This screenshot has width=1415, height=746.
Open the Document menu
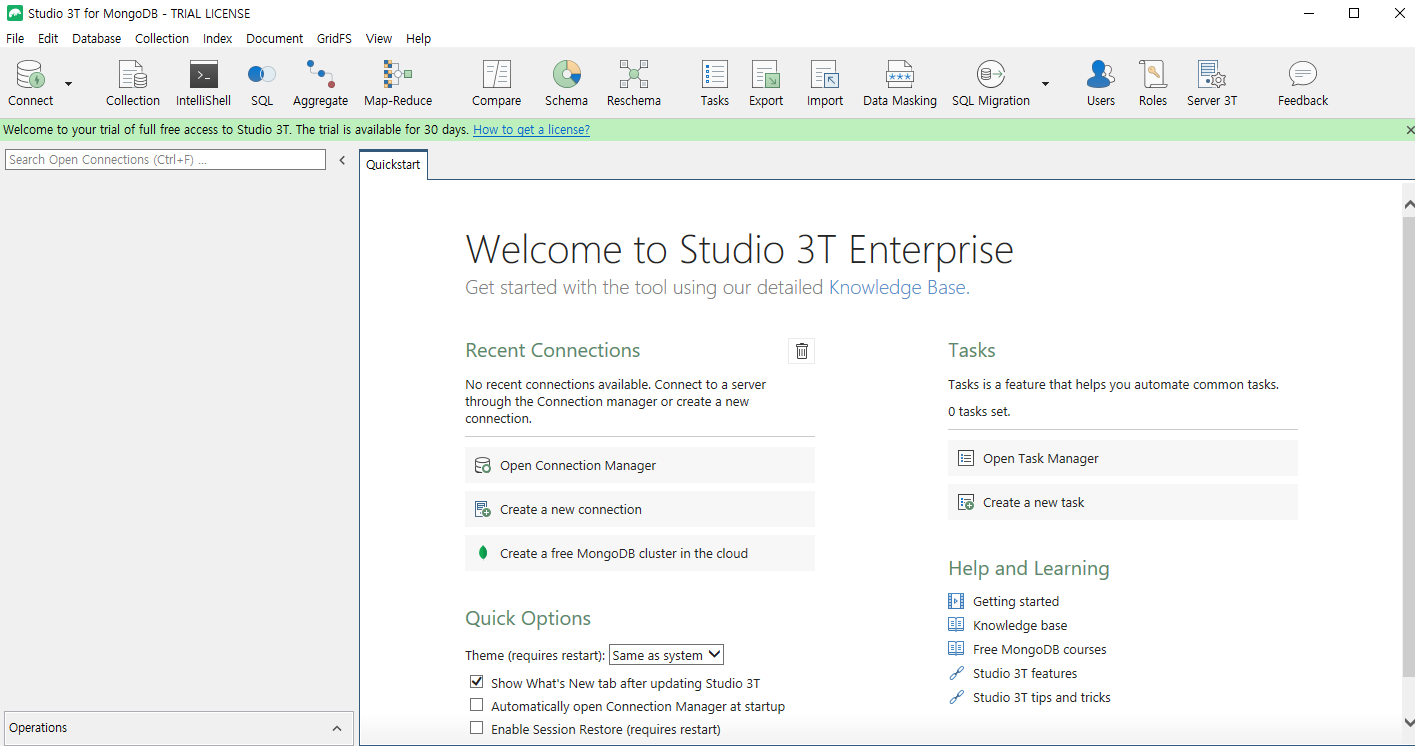point(274,38)
